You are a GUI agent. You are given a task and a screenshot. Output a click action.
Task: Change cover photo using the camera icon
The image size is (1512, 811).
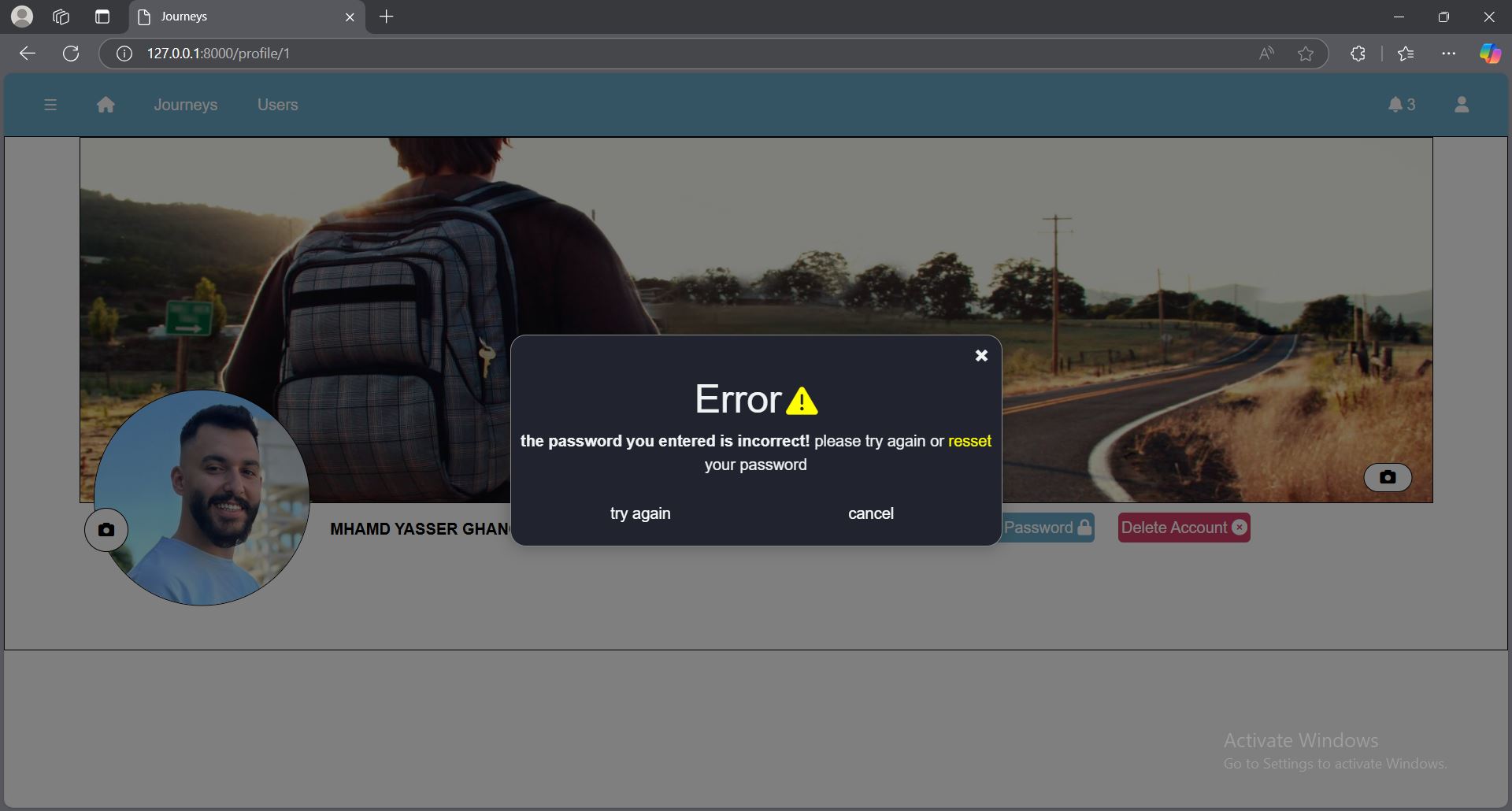(x=1388, y=477)
